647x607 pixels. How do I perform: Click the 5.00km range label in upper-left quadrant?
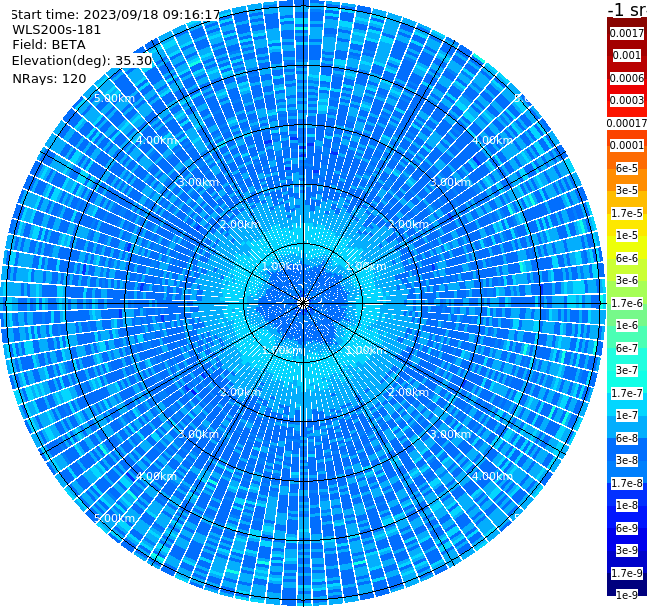114,98
